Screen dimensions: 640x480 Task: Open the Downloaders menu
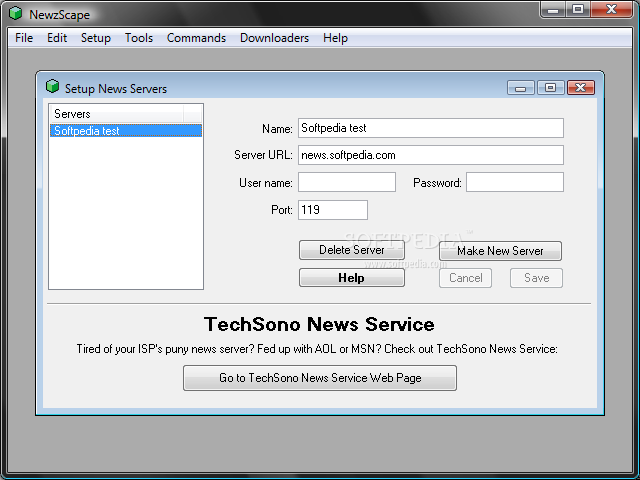(274, 38)
